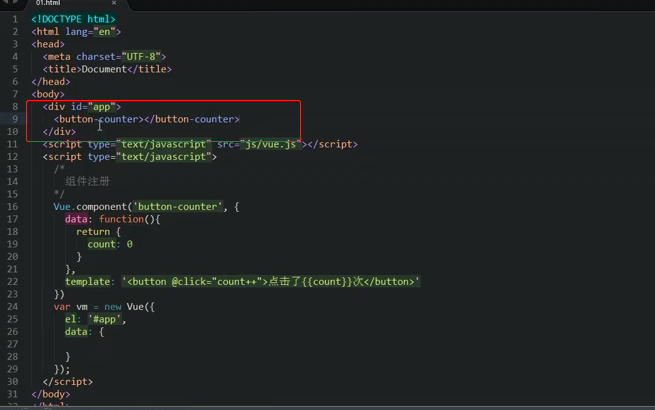
Task: Click the "js/vue.js" src value
Action: click(x=270, y=145)
